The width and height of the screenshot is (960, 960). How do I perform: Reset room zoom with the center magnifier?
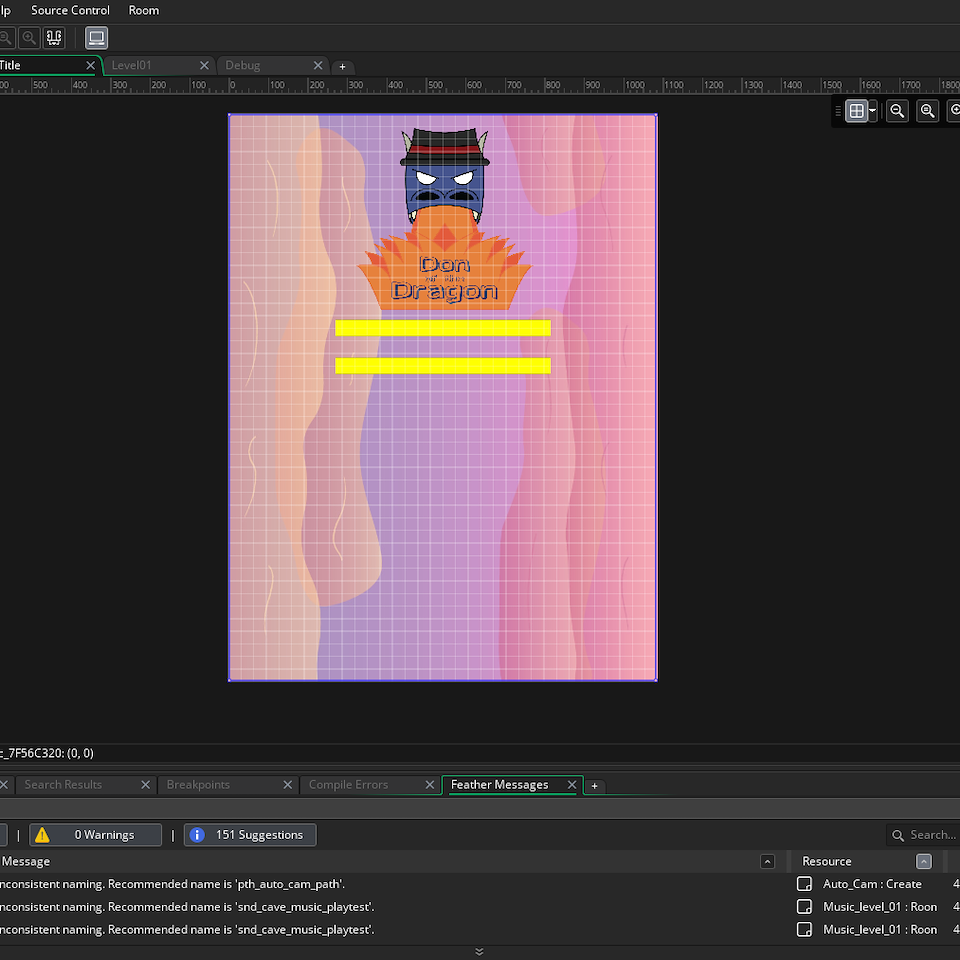coord(927,111)
